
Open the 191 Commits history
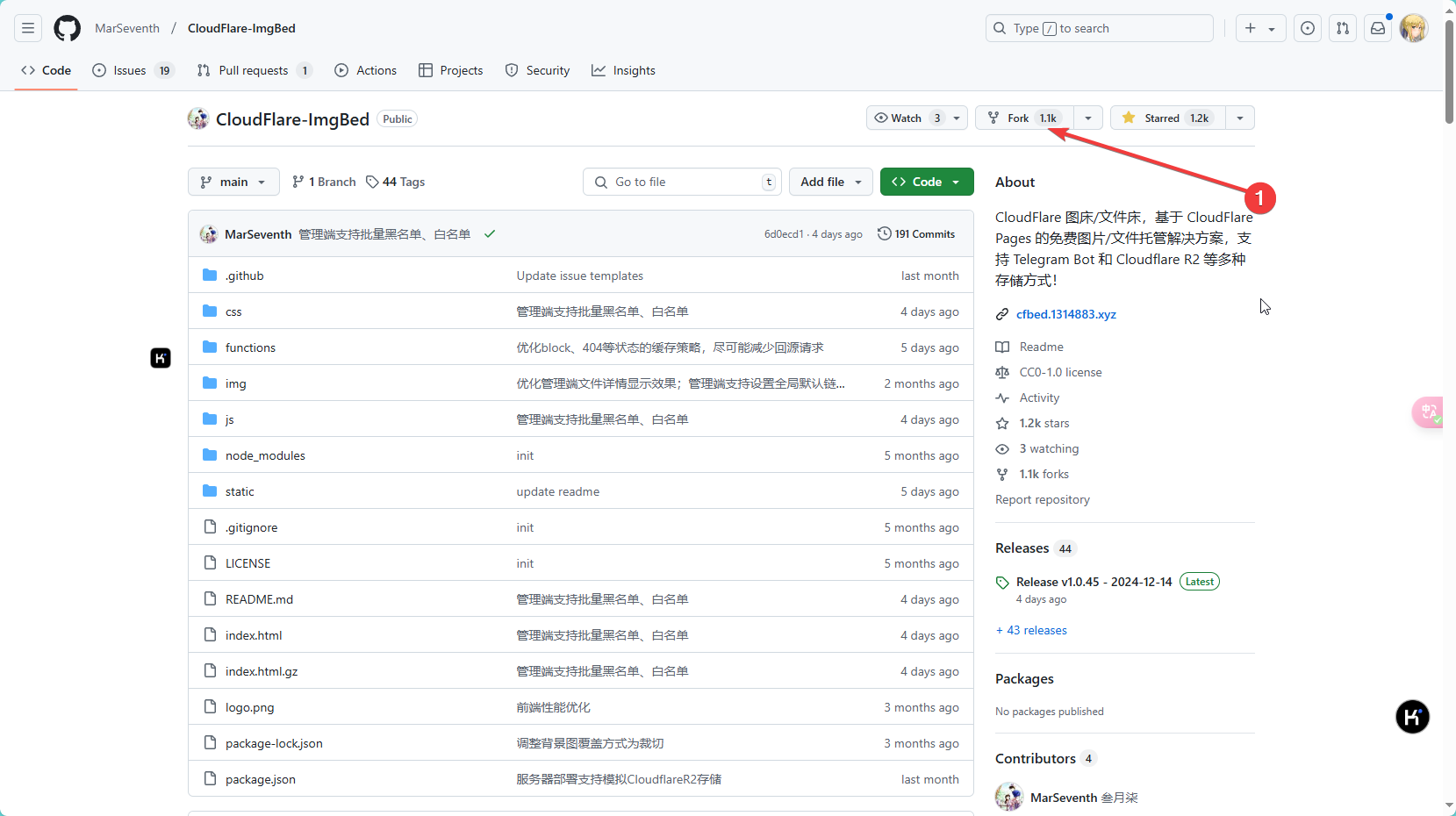[x=916, y=234]
